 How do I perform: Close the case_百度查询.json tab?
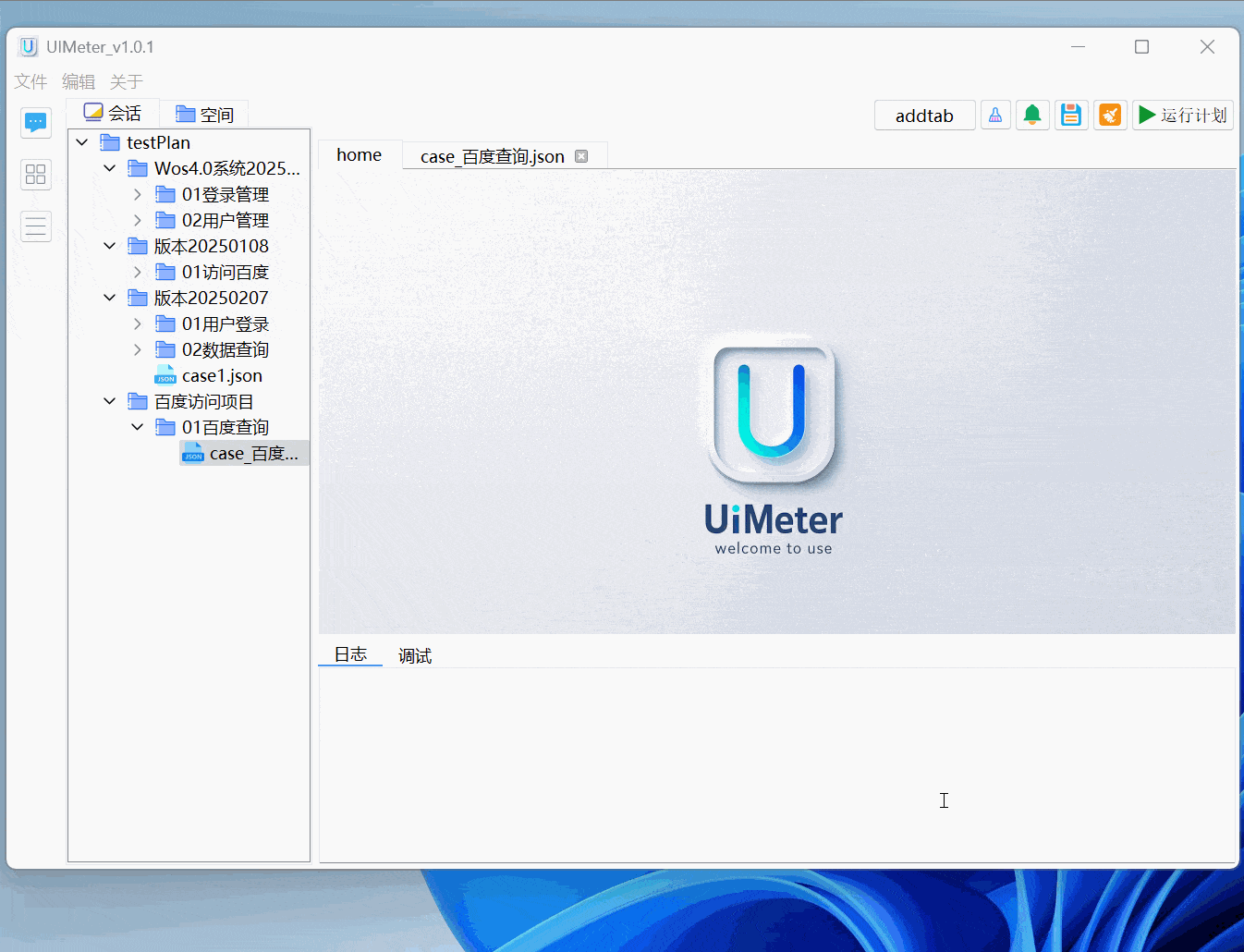click(581, 156)
